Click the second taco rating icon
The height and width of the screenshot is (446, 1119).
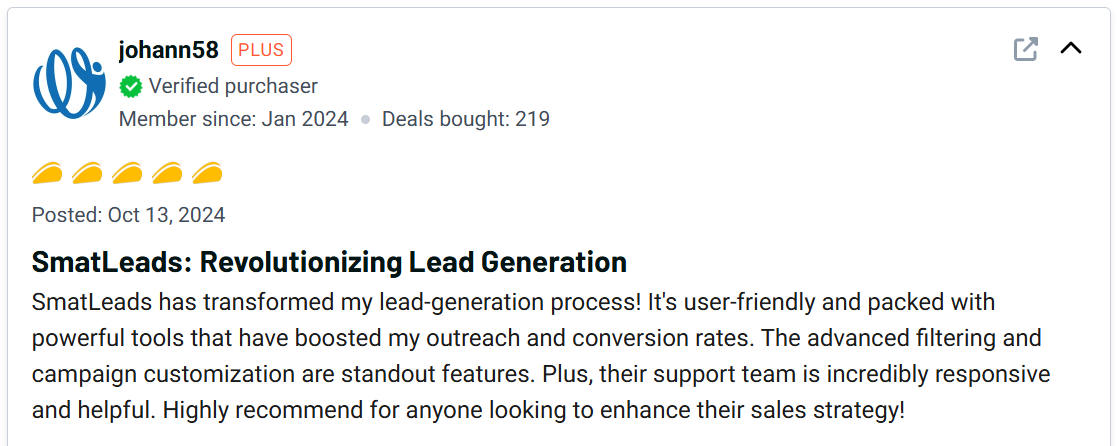[87, 174]
